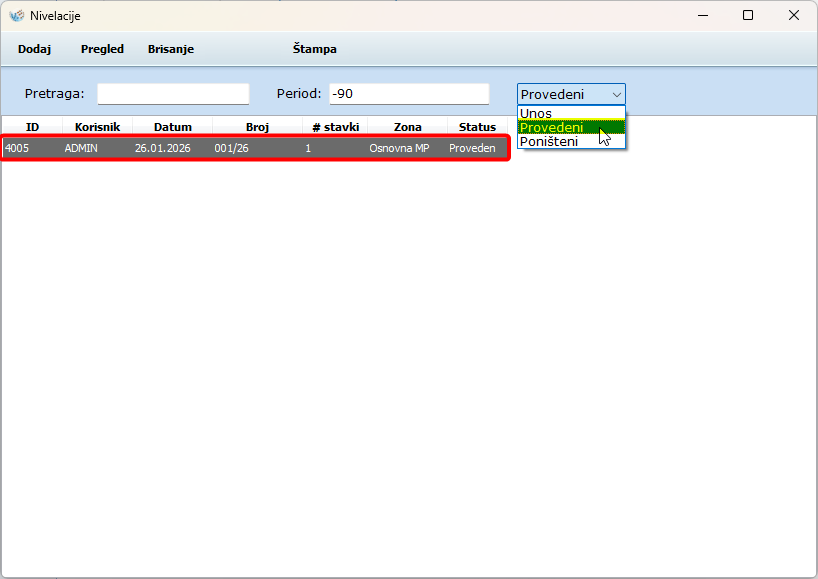Screen dimensions: 818x579
Task: Click into the Pretraga search field
Action: tap(173, 94)
